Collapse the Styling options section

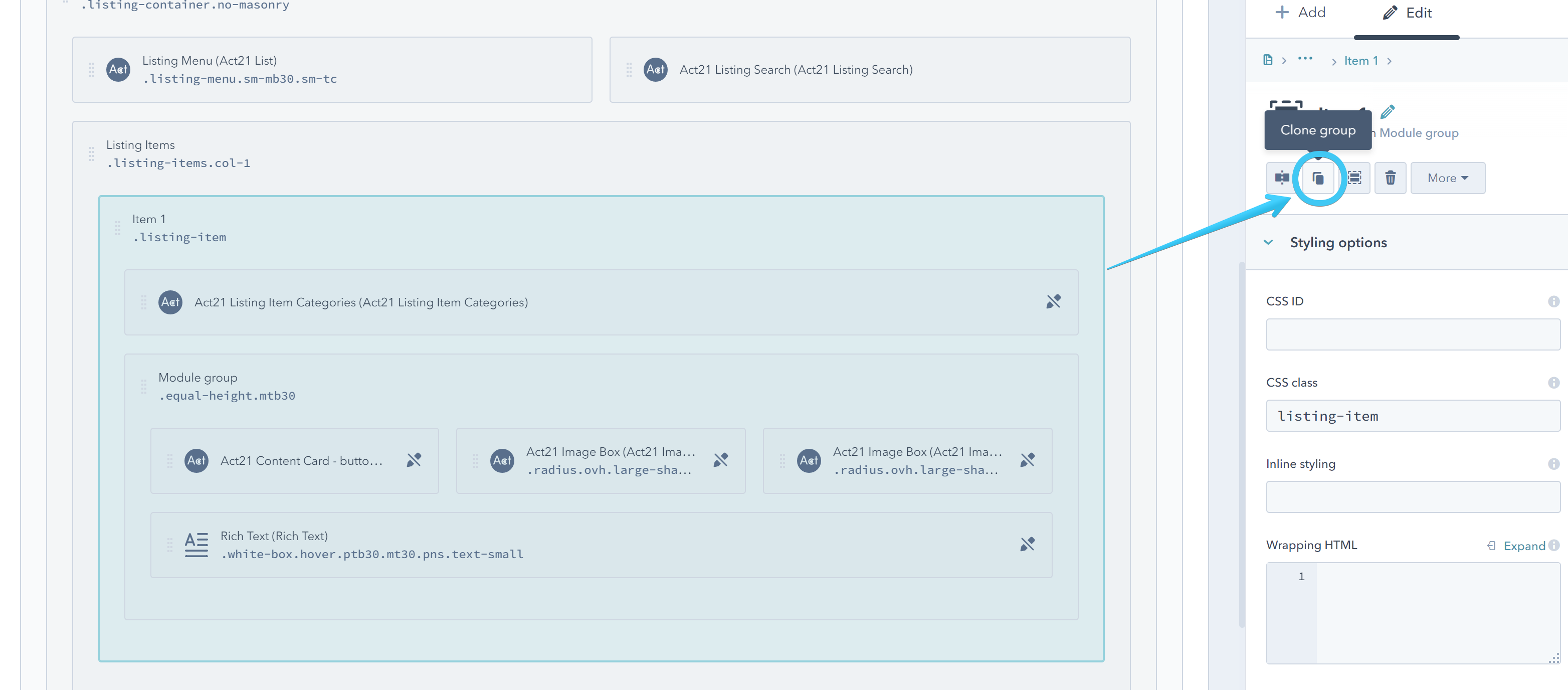pos(1269,242)
